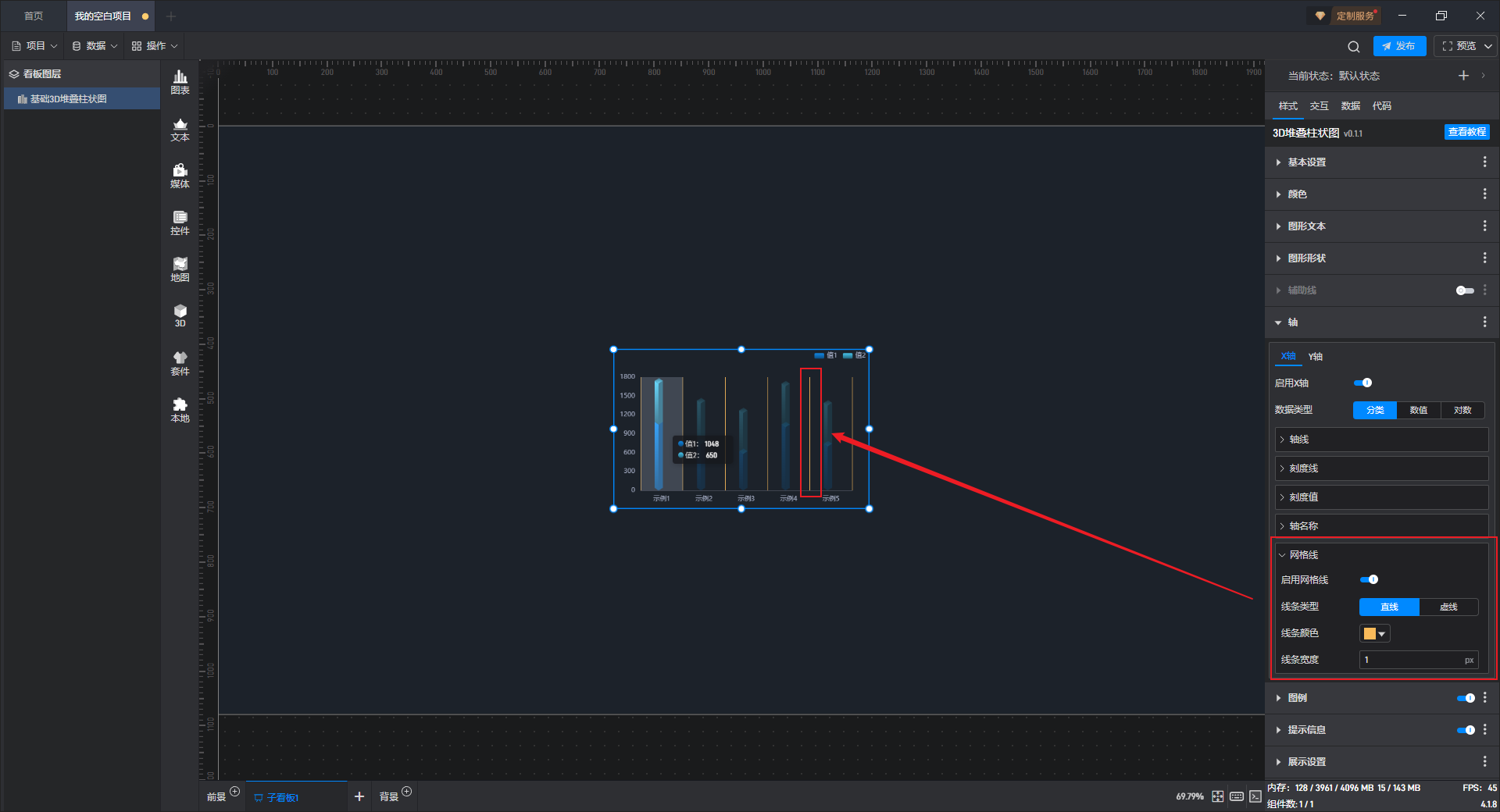Click the search magnifier icon
1500x812 pixels.
(1354, 47)
